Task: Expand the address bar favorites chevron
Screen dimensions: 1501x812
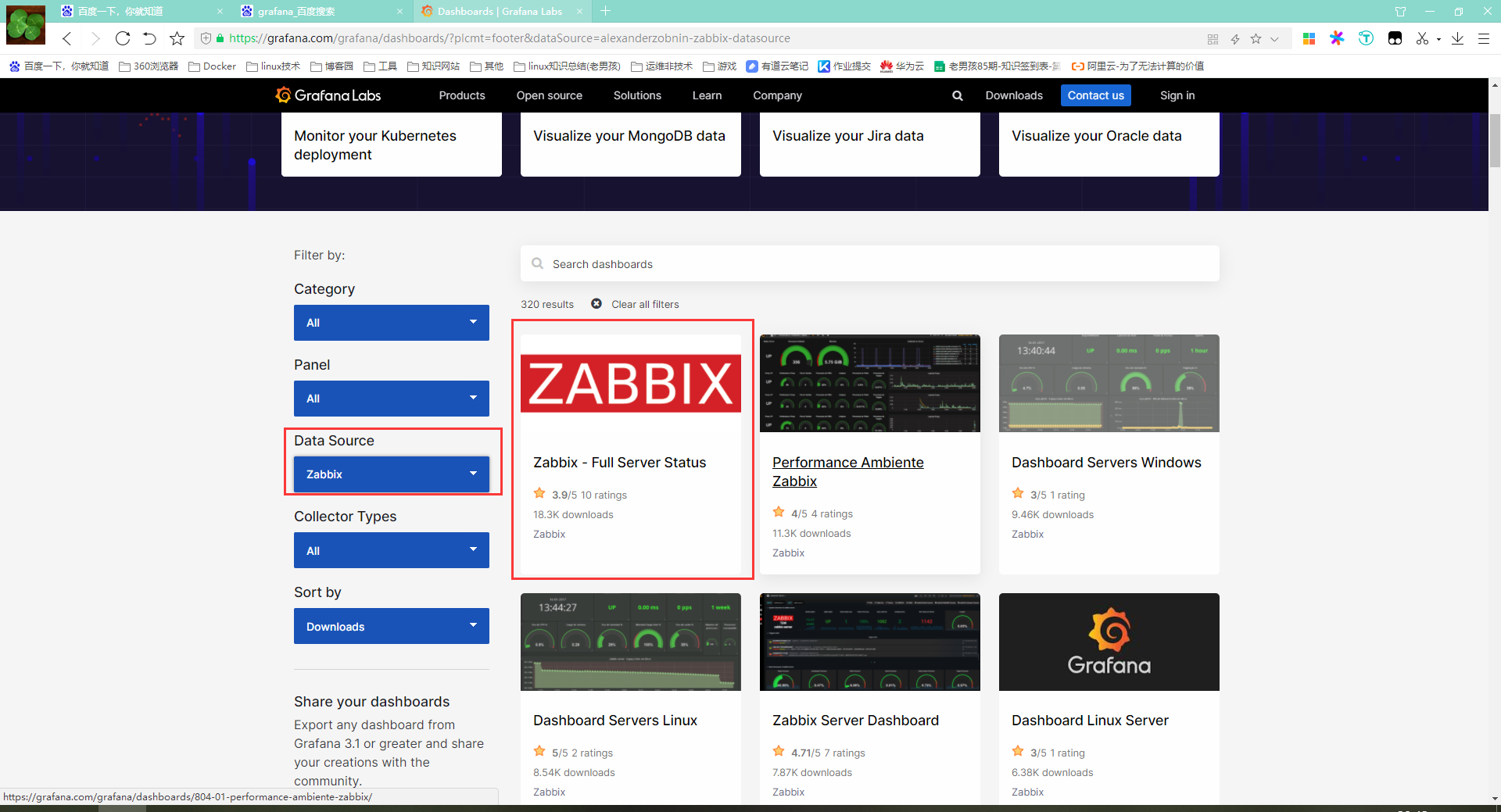Action: (1274, 39)
